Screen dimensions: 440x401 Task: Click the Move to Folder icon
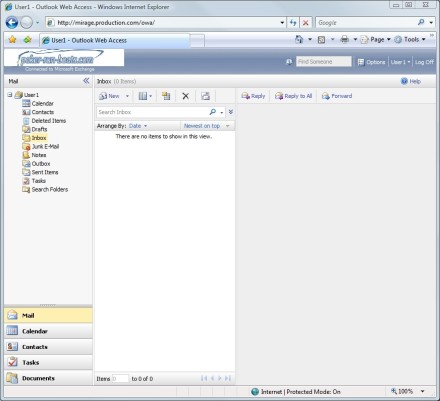(166, 96)
